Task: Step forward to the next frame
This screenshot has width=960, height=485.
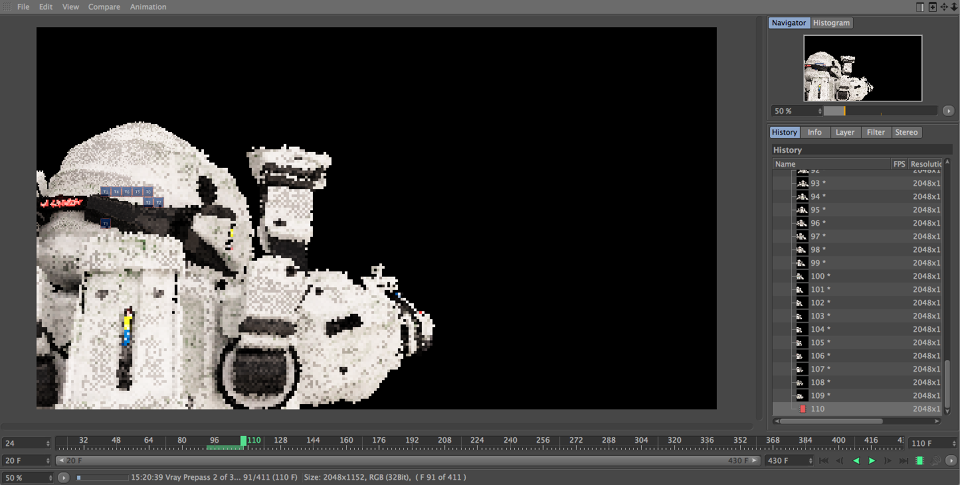Action: [x=888, y=461]
